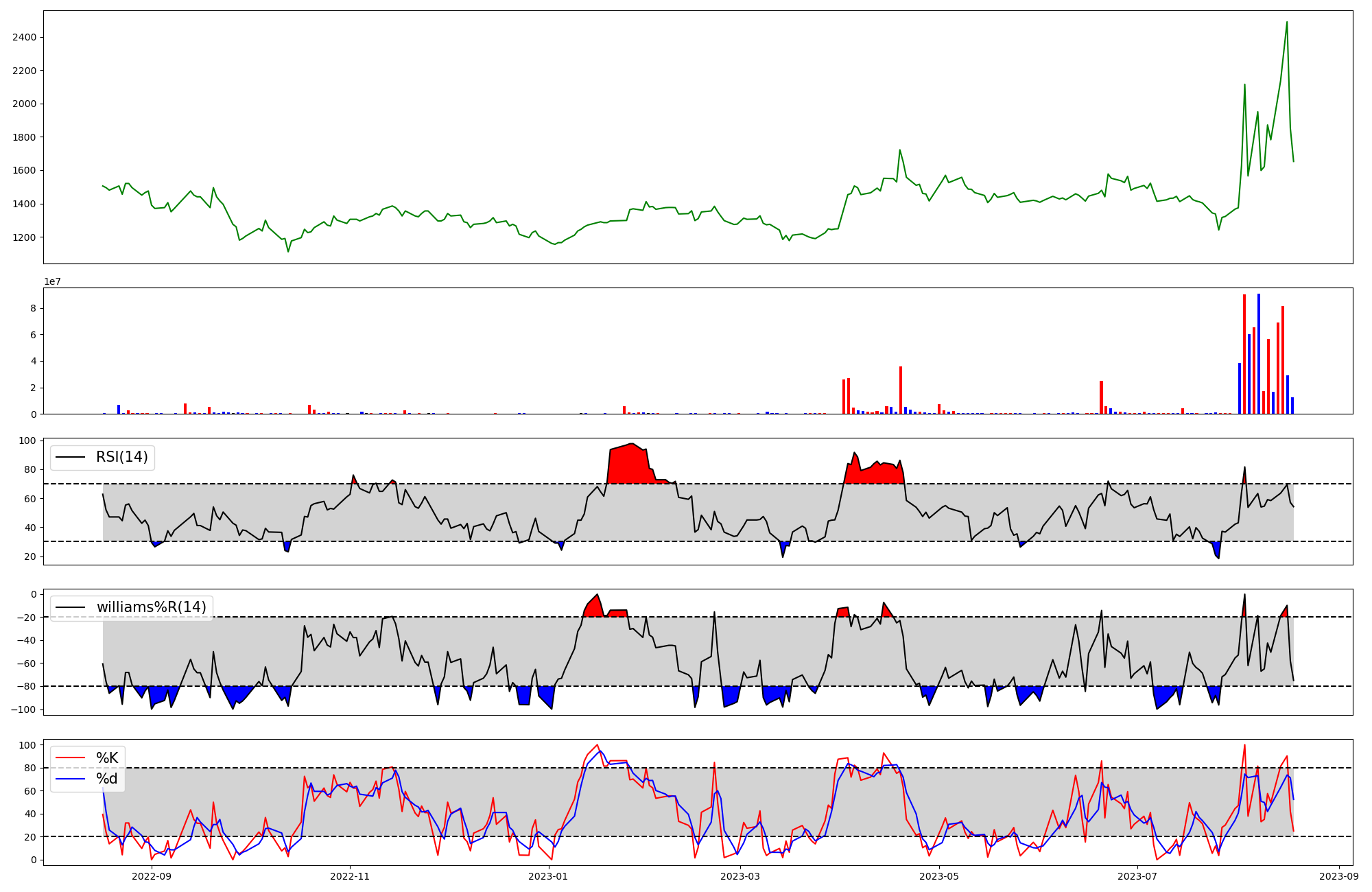
Task: Click the 2400 tick label on price axis
Action: (x=25, y=37)
